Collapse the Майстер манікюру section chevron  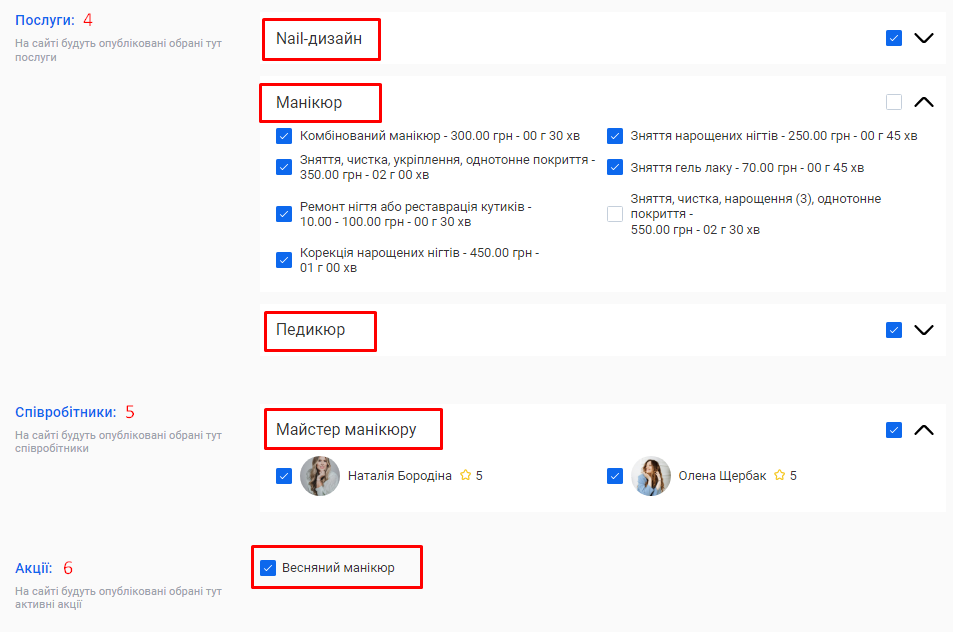tap(924, 430)
